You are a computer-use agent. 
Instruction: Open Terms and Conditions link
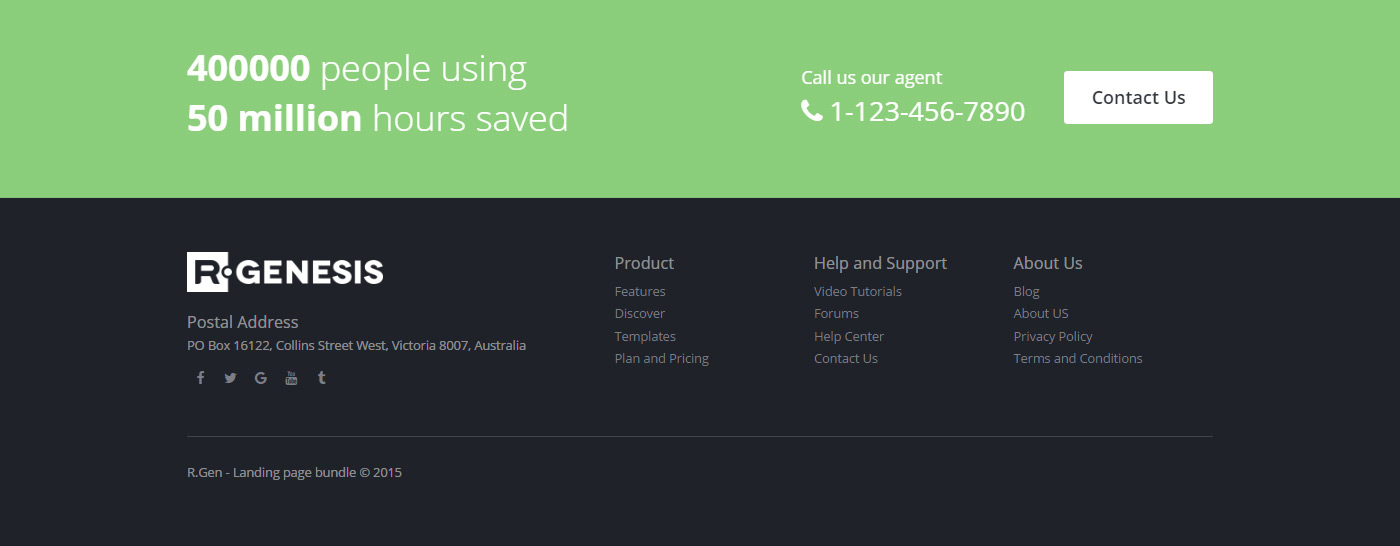1078,359
